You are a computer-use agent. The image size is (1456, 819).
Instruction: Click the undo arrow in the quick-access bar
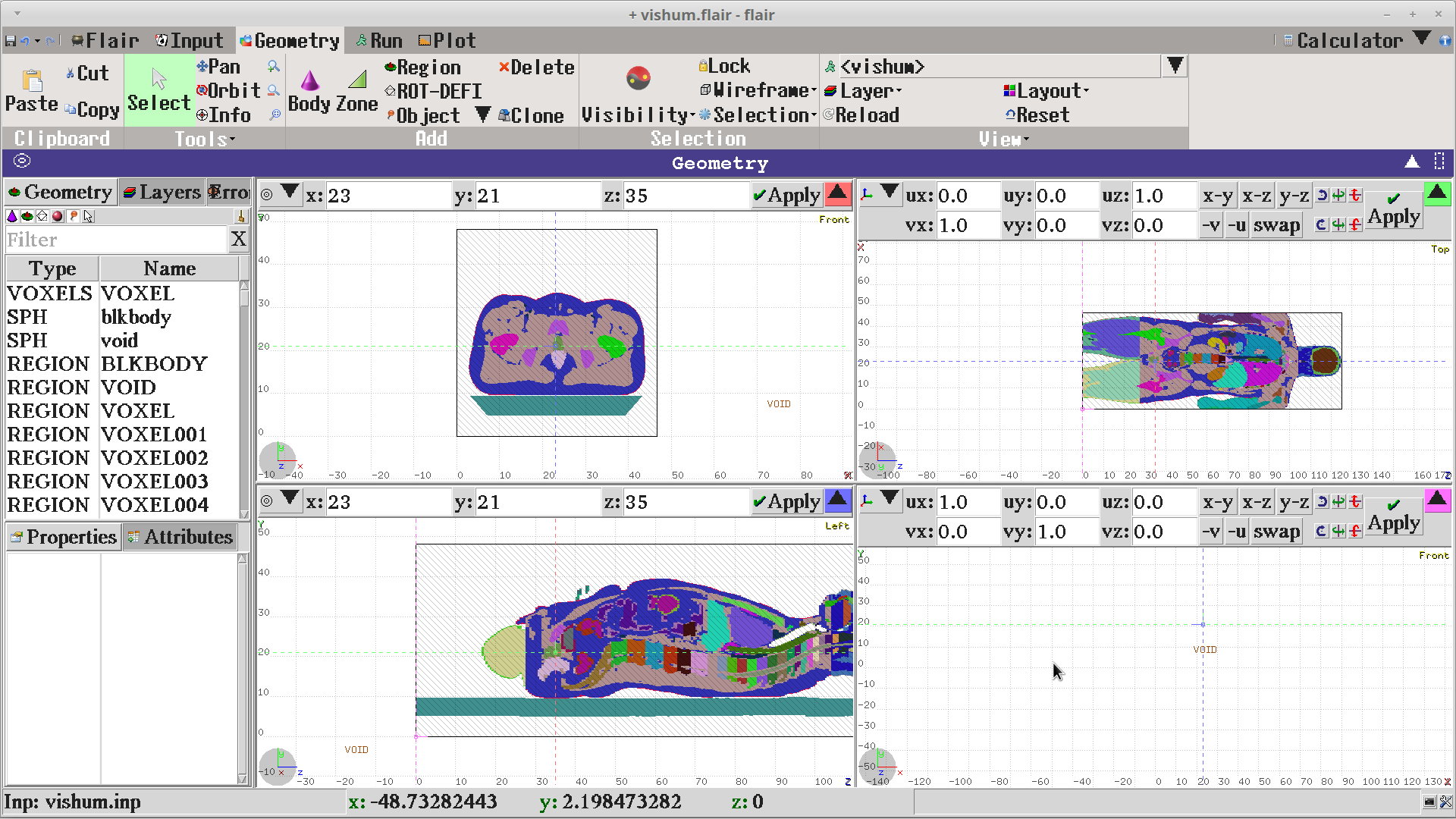pyautogui.click(x=25, y=41)
